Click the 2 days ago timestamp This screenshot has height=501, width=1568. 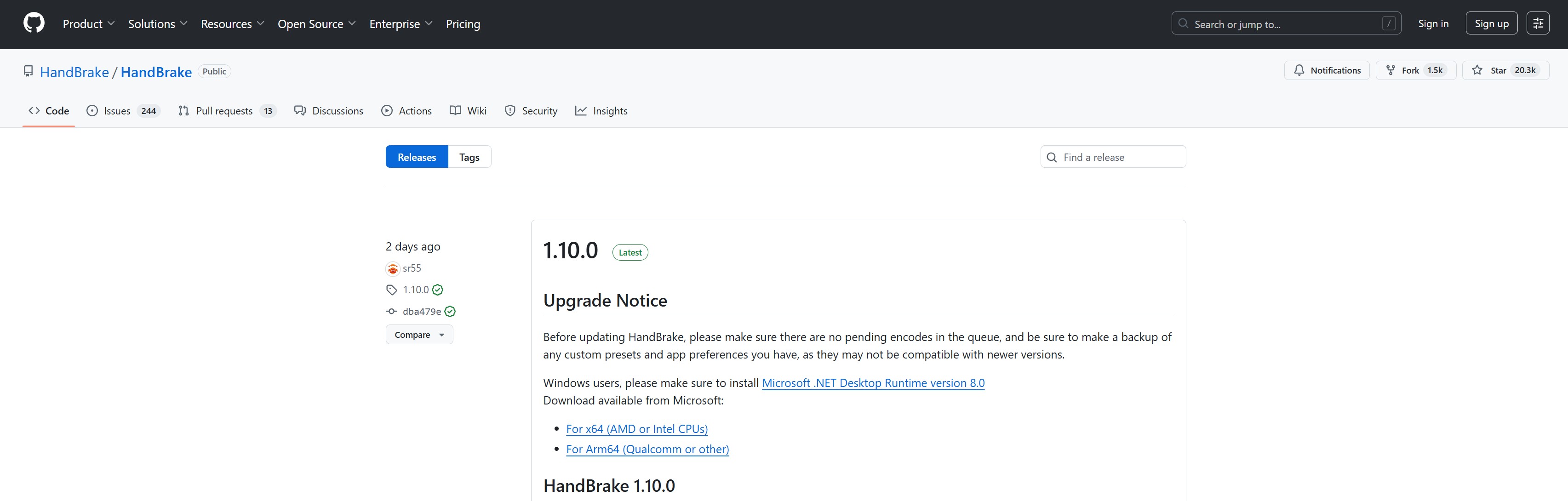[x=413, y=246]
